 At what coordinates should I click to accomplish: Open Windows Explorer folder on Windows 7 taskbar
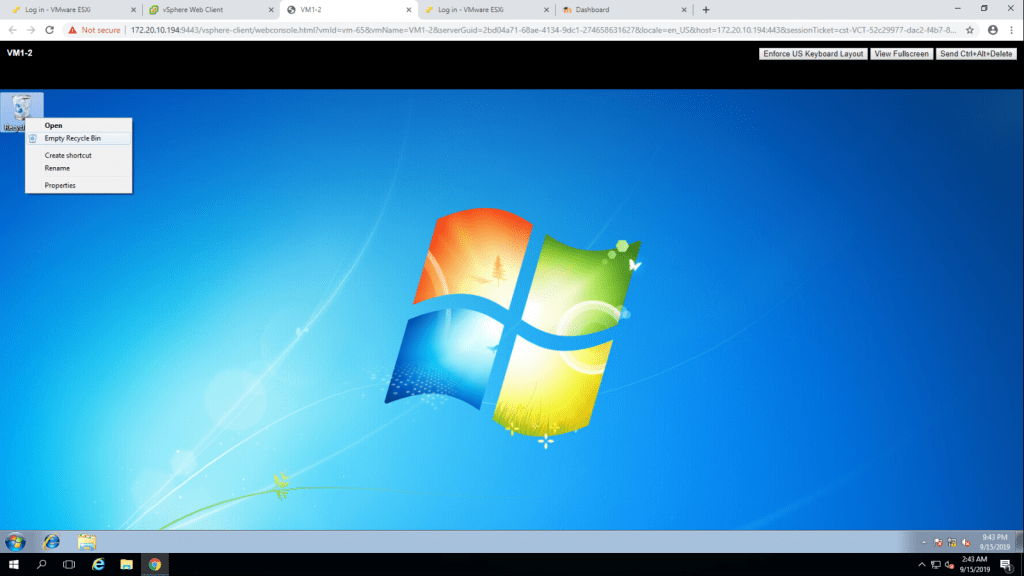coord(87,541)
